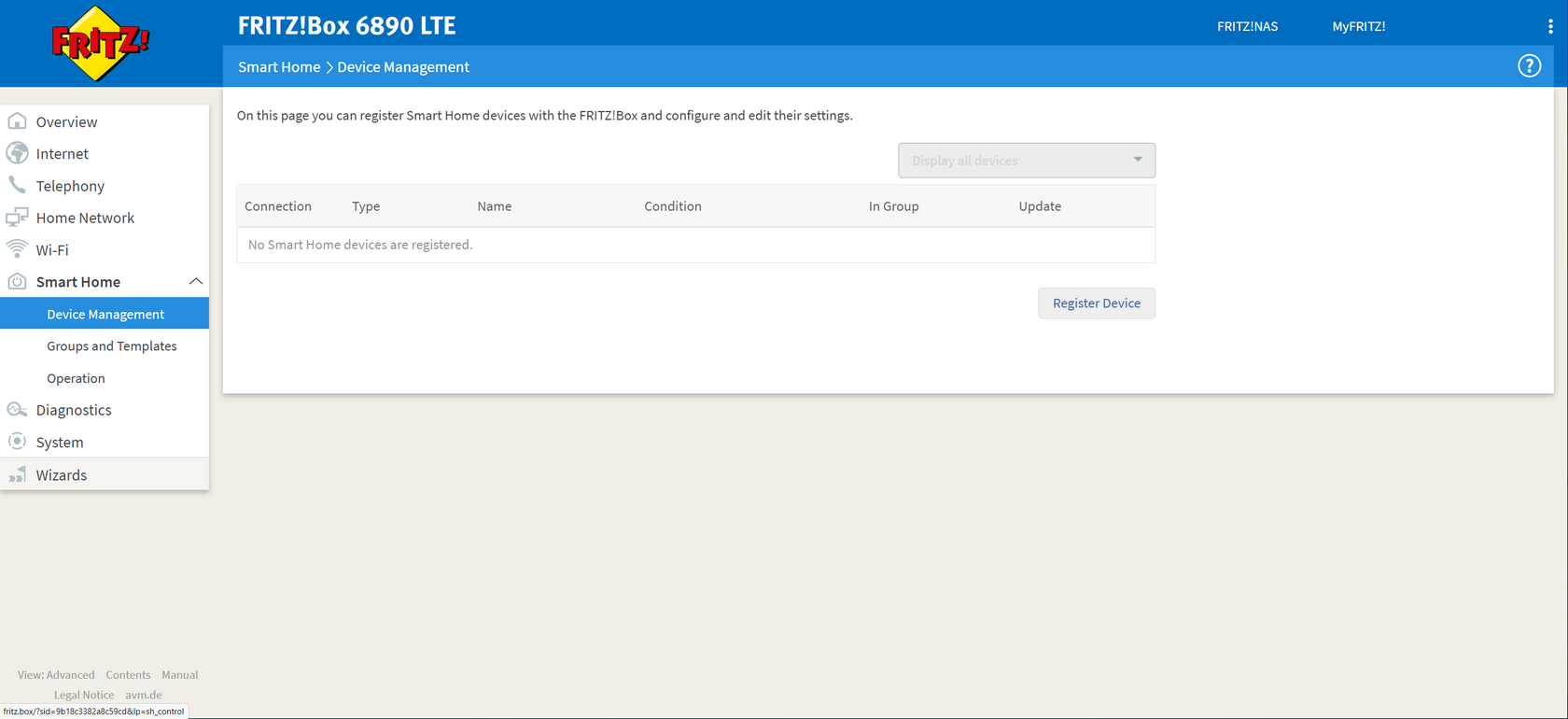Click the Smart Home icon

coord(17,281)
